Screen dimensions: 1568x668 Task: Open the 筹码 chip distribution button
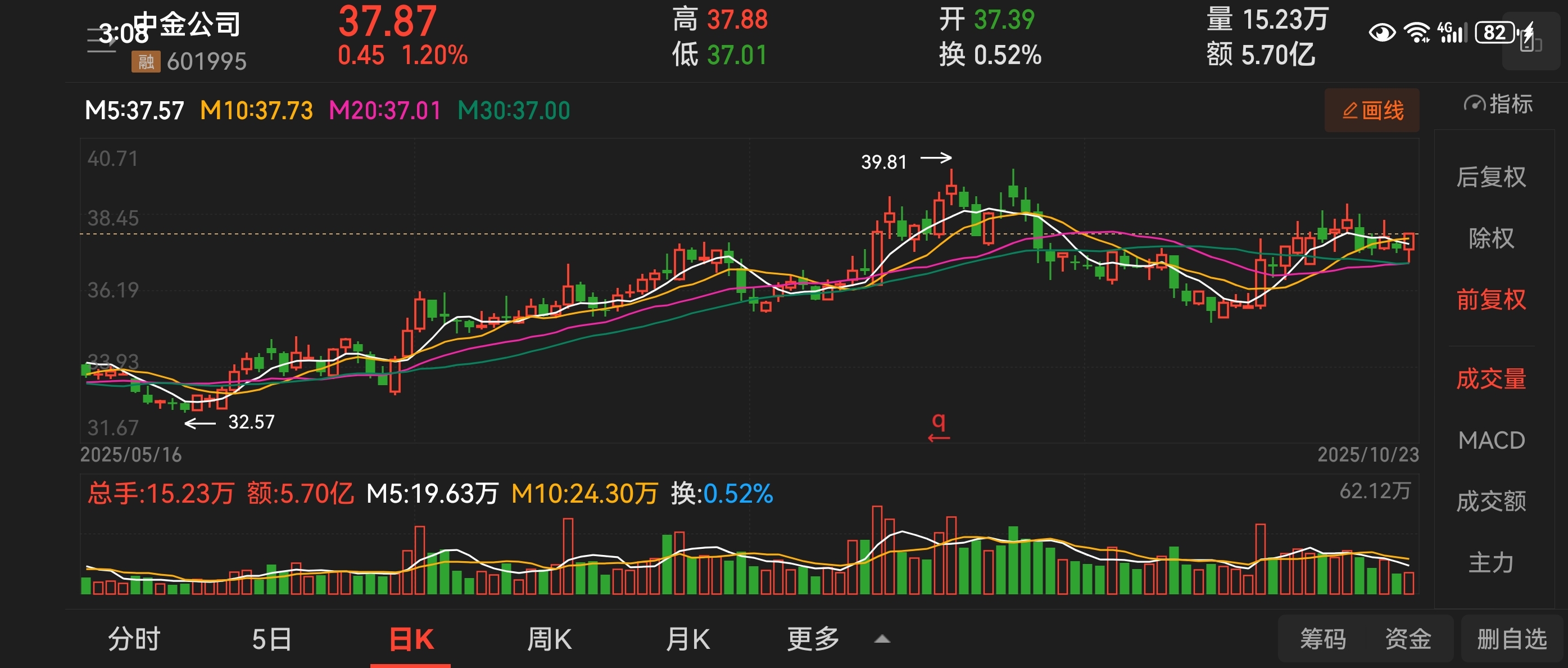1323,639
